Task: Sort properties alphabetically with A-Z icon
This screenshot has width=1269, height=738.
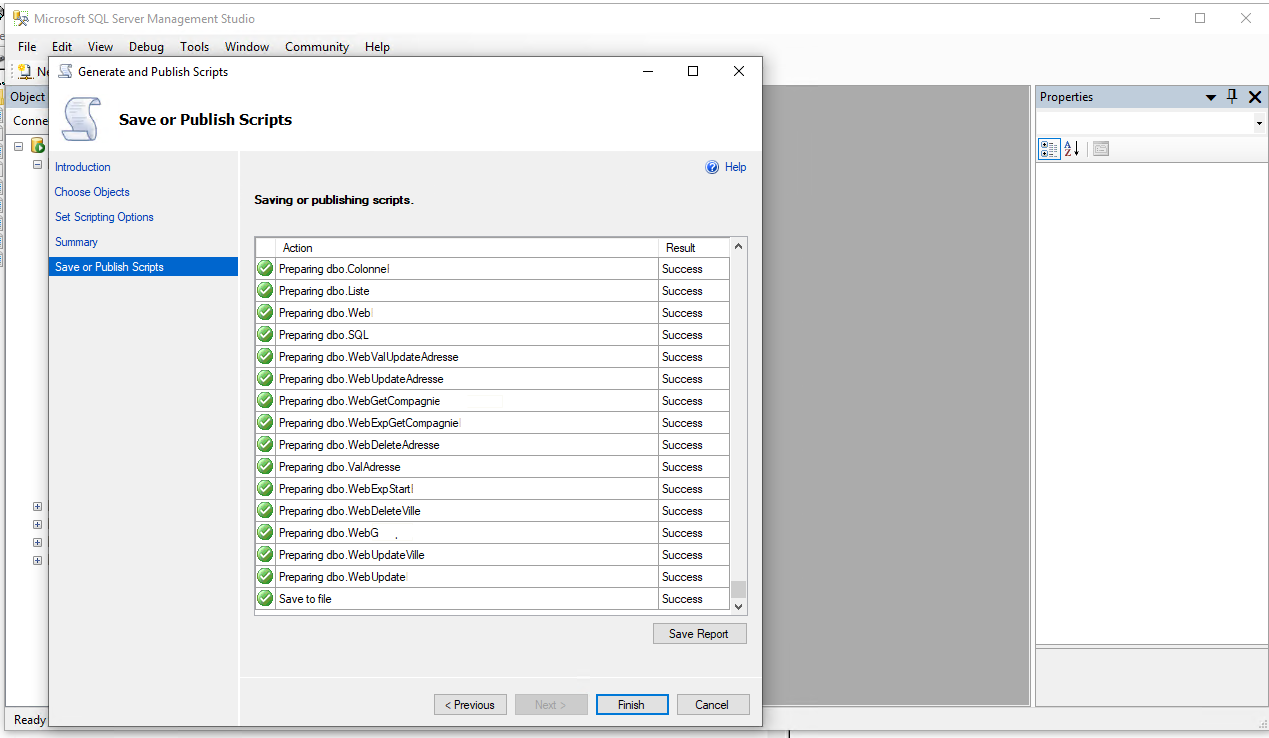Action: [1071, 149]
